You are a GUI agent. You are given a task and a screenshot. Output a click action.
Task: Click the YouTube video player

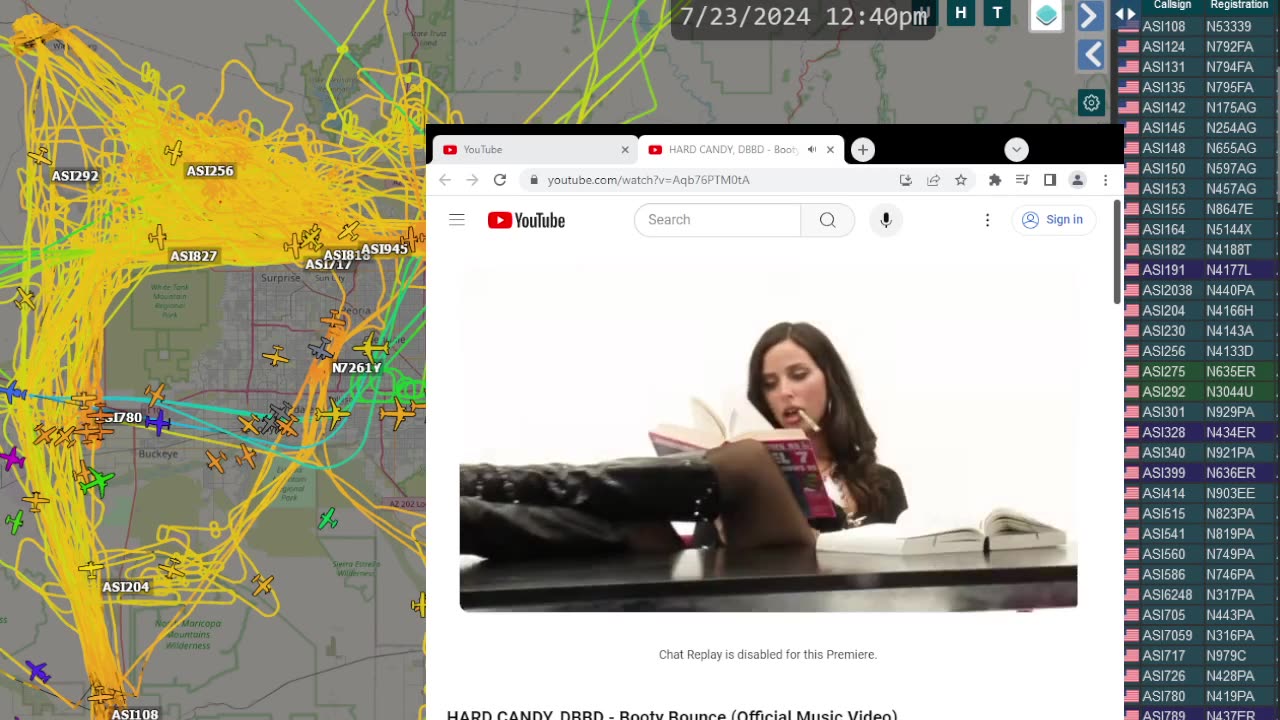tap(768, 438)
